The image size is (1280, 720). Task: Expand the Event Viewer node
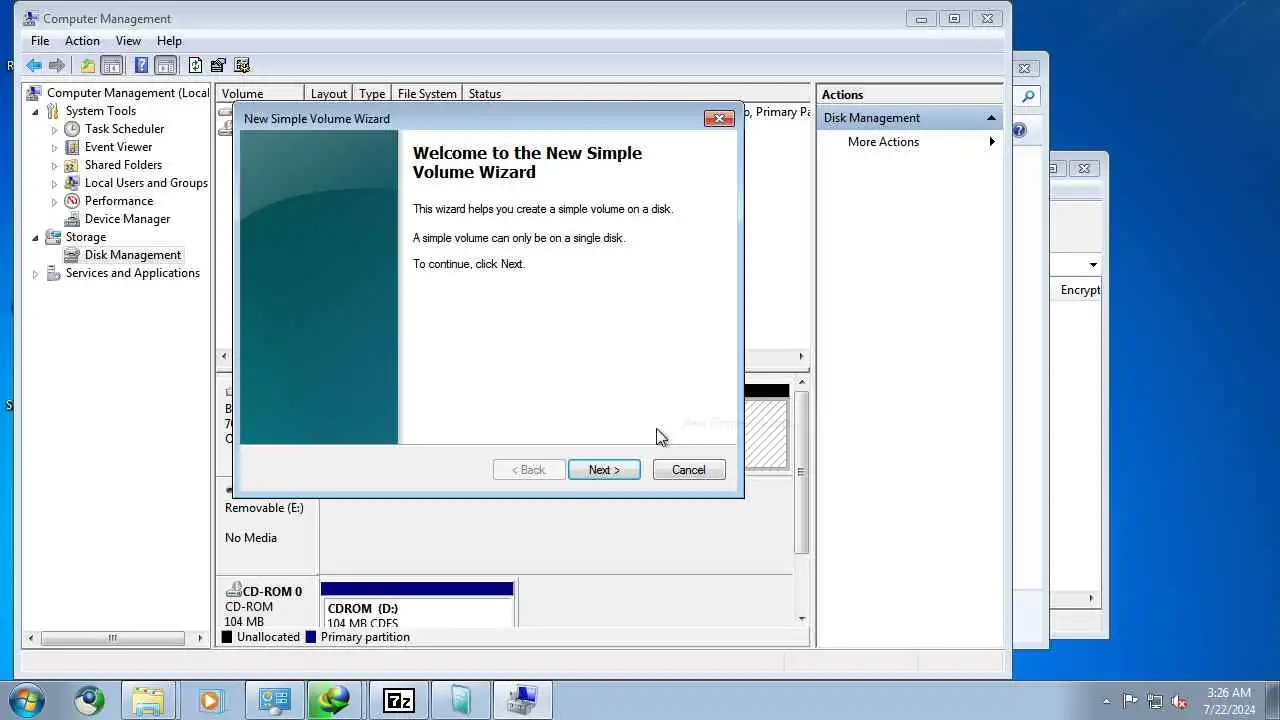click(x=55, y=148)
